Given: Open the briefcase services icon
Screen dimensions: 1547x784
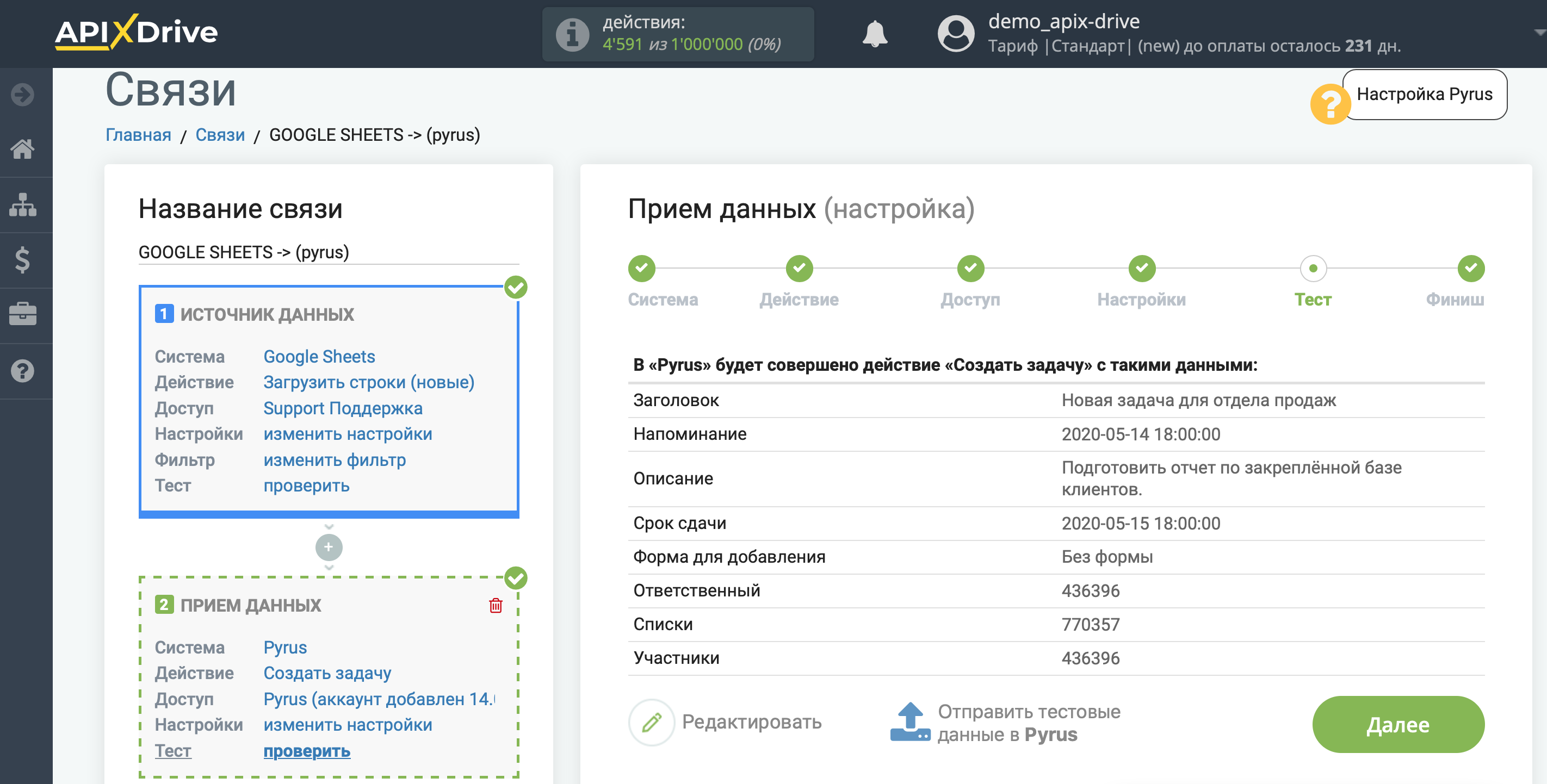Looking at the screenshot, I should pyautogui.click(x=23, y=315).
